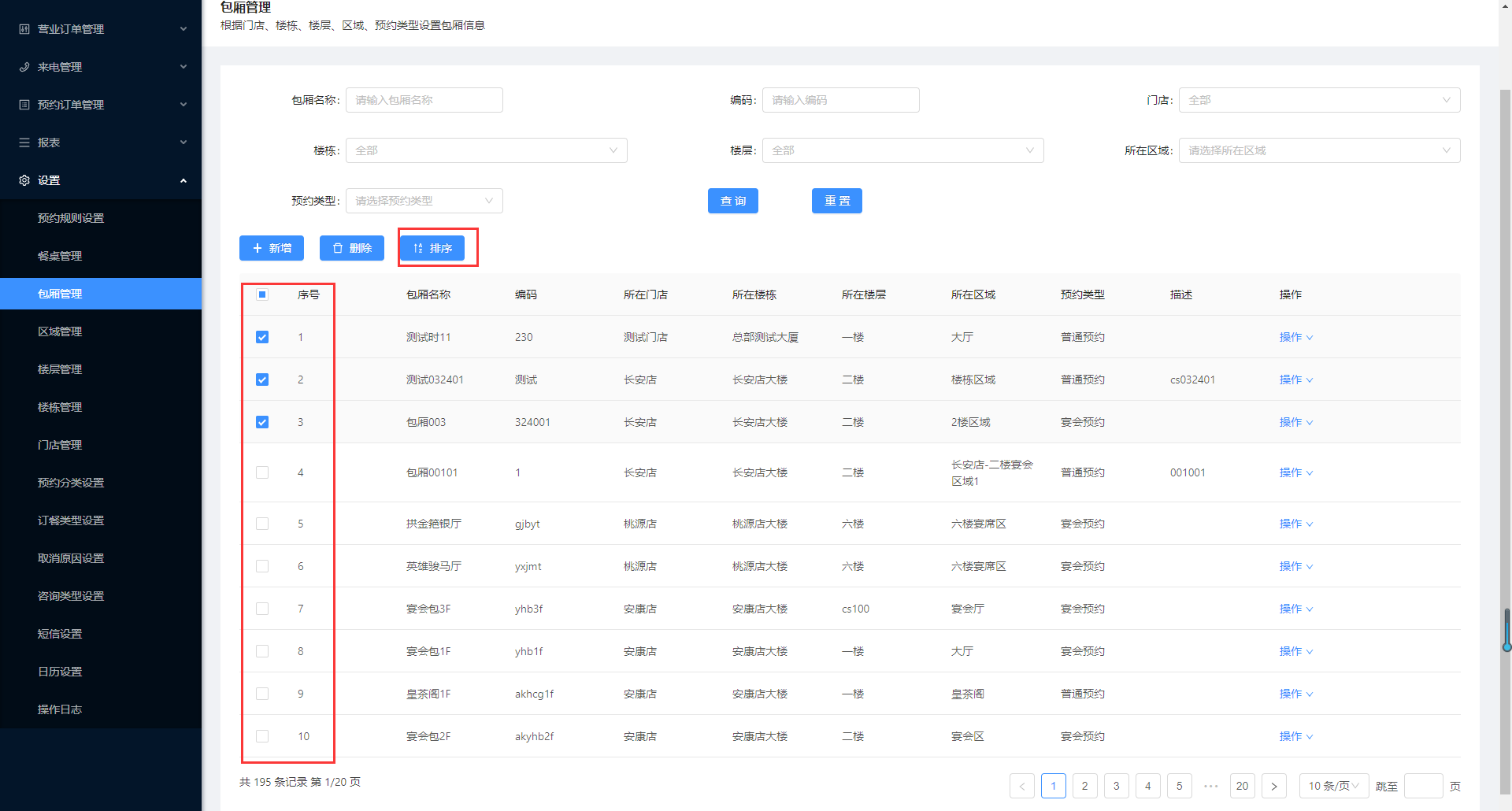1512x811 pixels.
Task: Click the 编码 input field
Action: pos(840,100)
